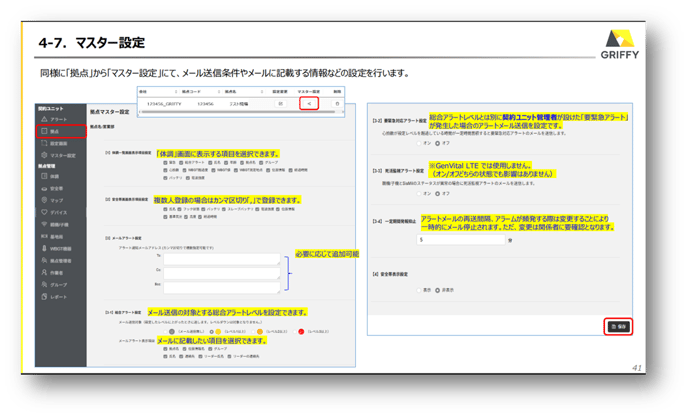Click the マップ pin icon in sidebar
The width and height of the screenshot is (688, 417).
tap(44, 200)
